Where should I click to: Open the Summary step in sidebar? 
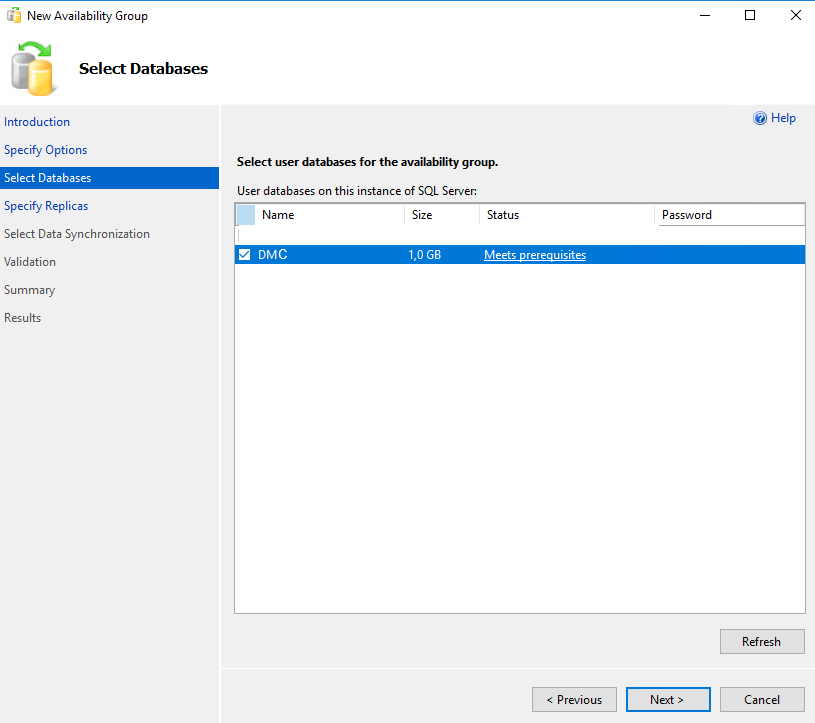pyautogui.click(x=30, y=290)
